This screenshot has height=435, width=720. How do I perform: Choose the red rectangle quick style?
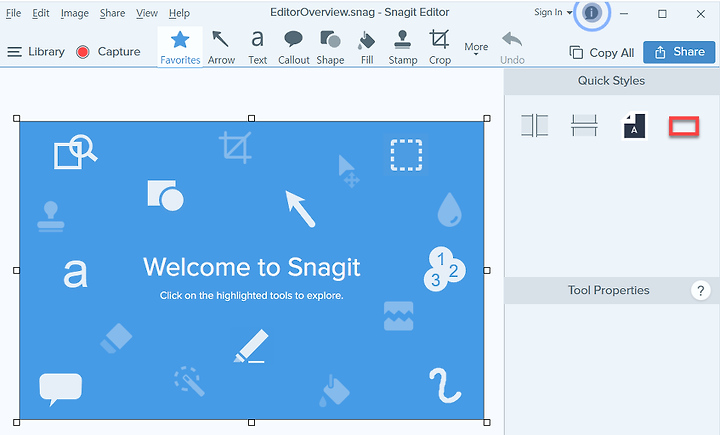tap(684, 126)
